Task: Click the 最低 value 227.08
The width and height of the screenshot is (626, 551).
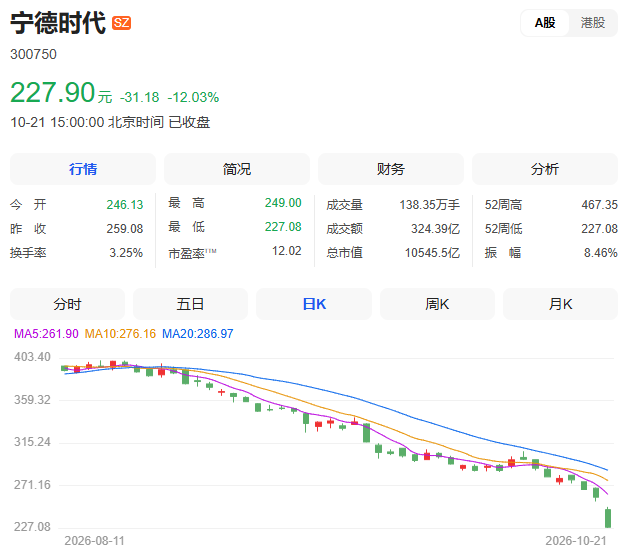Action: (283, 227)
